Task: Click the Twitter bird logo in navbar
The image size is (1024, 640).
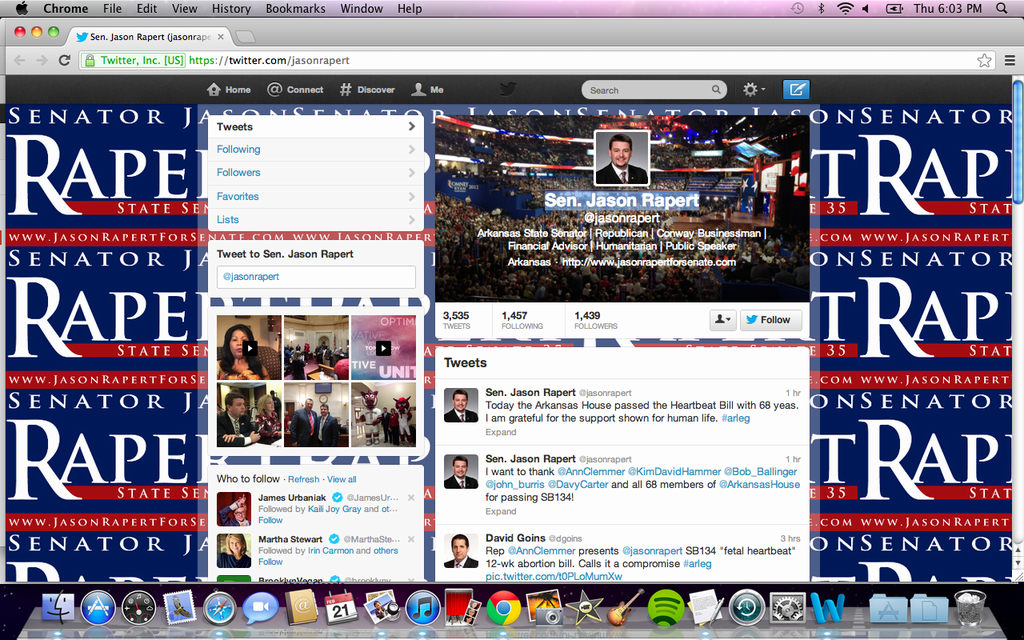Action: pos(508,89)
